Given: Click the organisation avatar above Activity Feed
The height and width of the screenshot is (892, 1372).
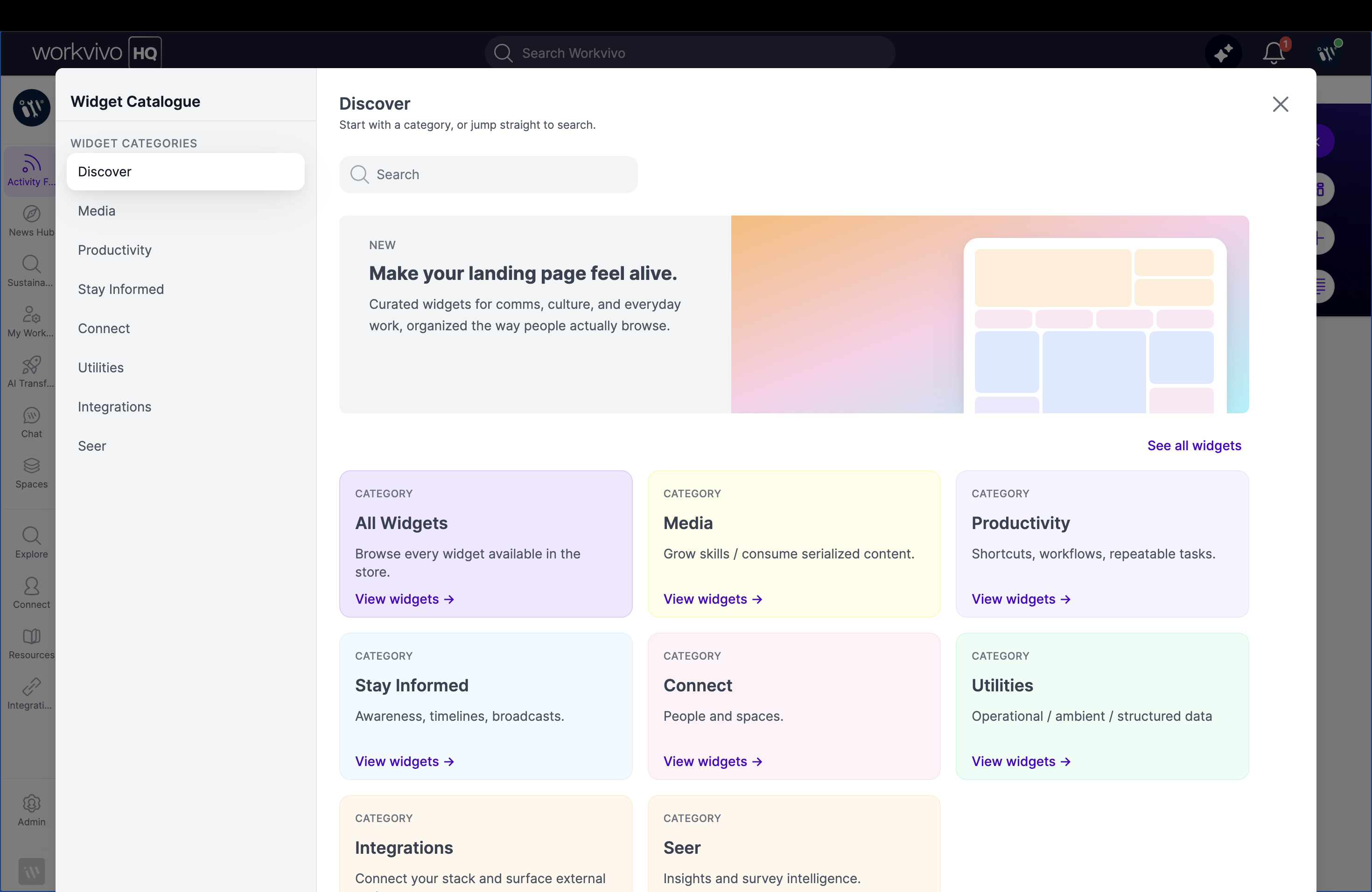Looking at the screenshot, I should 32,108.
